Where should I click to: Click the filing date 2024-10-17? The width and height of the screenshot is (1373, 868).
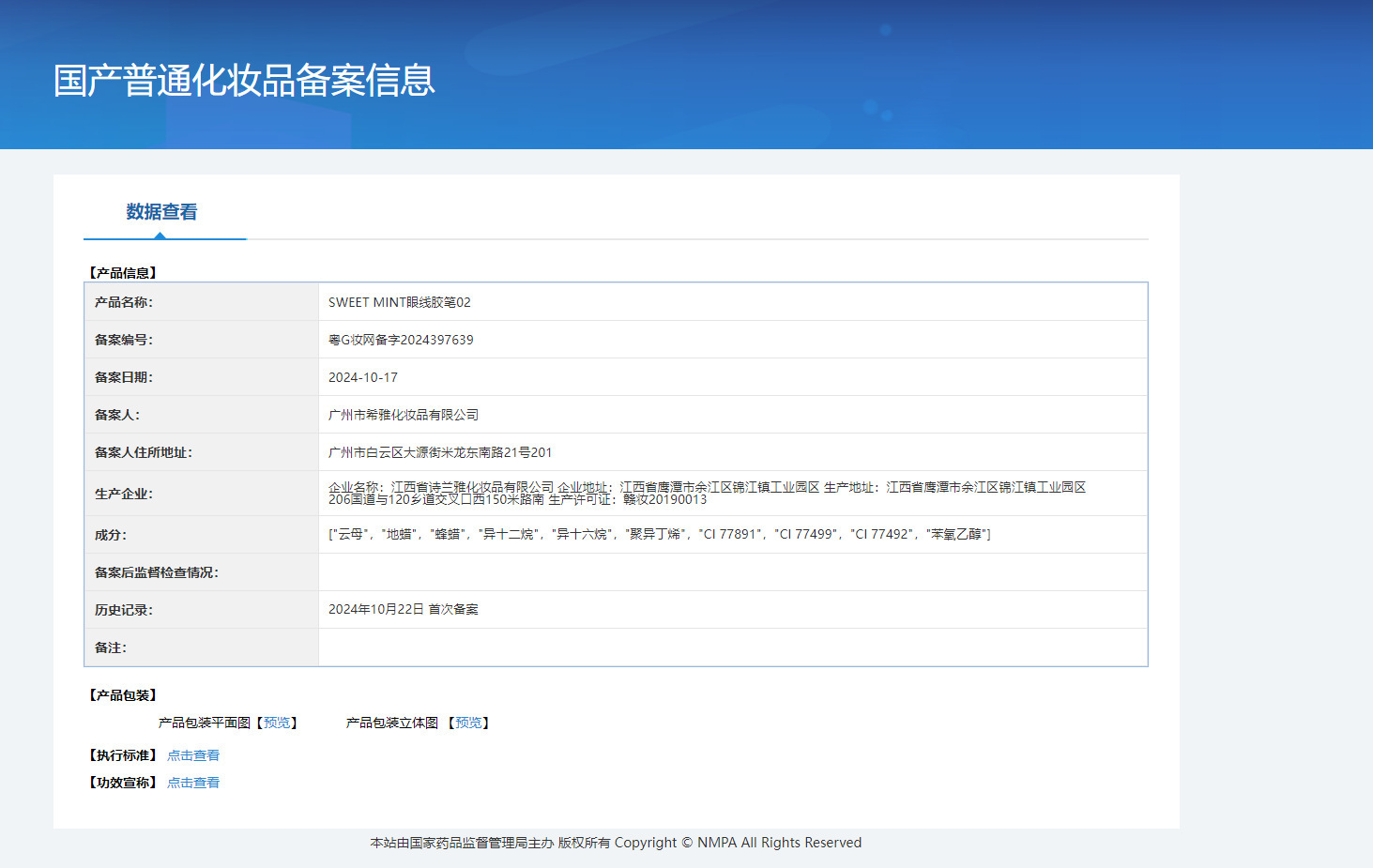click(x=363, y=377)
